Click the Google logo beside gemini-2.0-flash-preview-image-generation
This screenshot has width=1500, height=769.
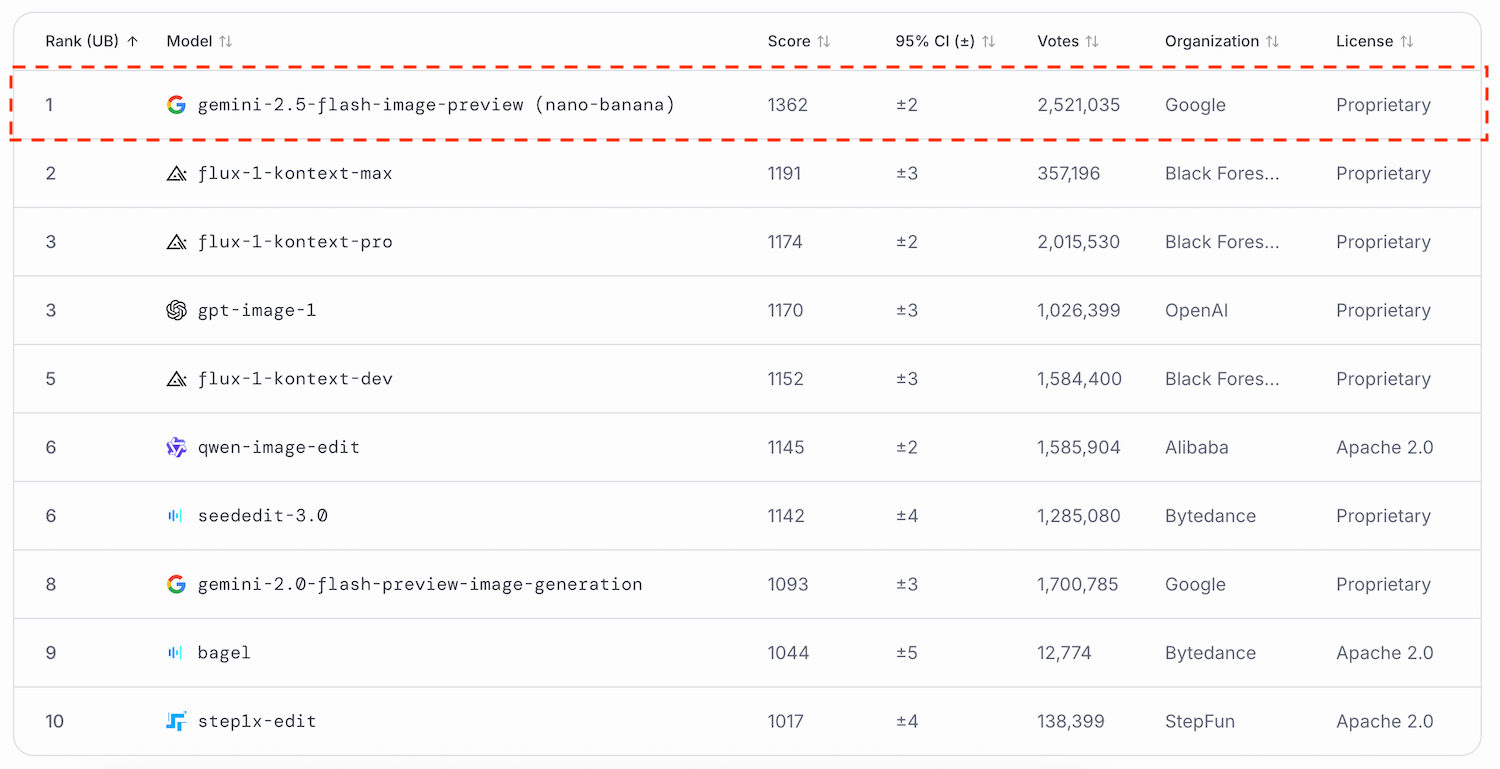(176, 584)
